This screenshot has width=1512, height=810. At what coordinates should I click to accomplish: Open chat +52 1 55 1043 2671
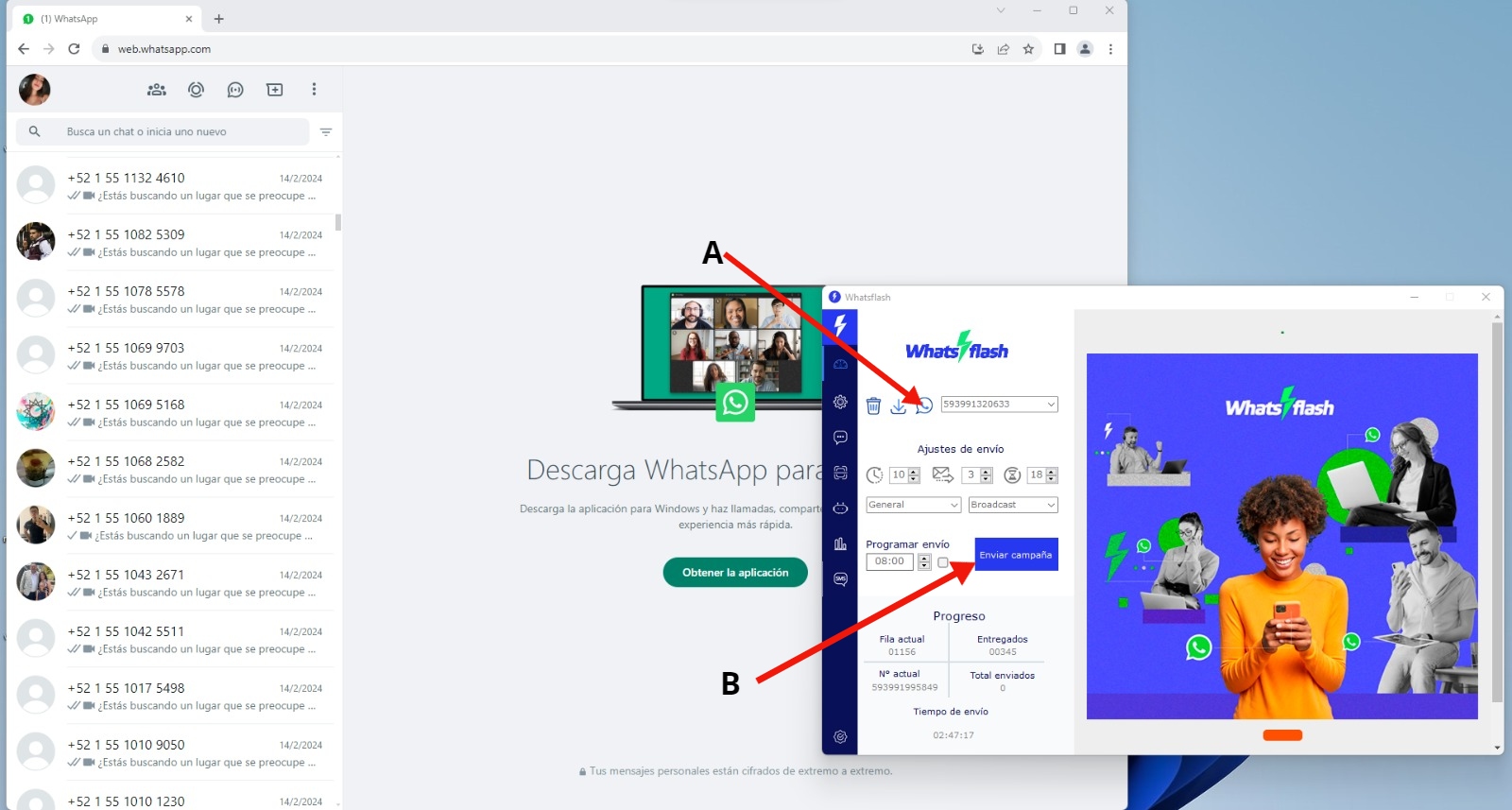(174, 583)
